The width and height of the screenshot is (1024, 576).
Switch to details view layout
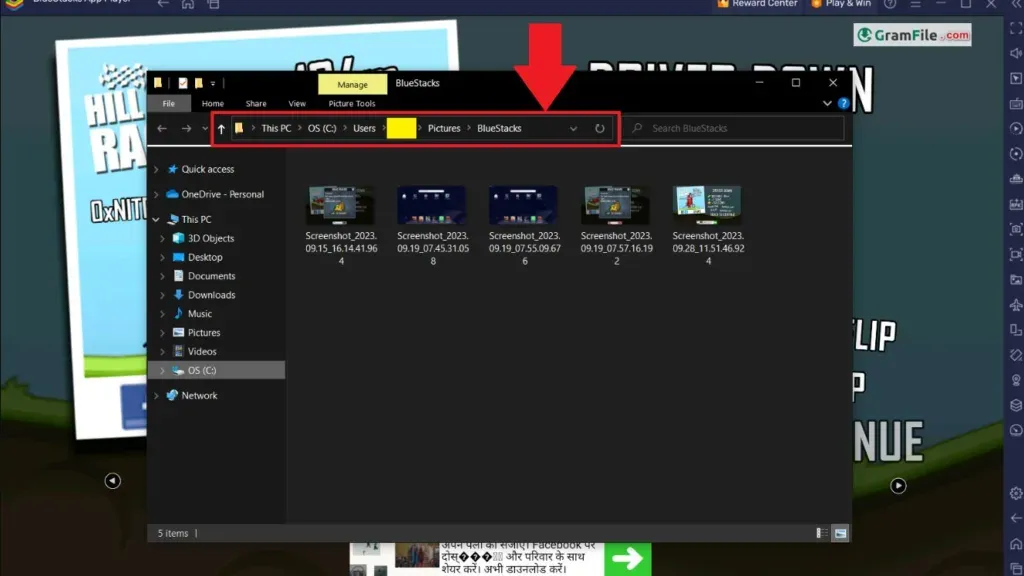tap(822, 534)
